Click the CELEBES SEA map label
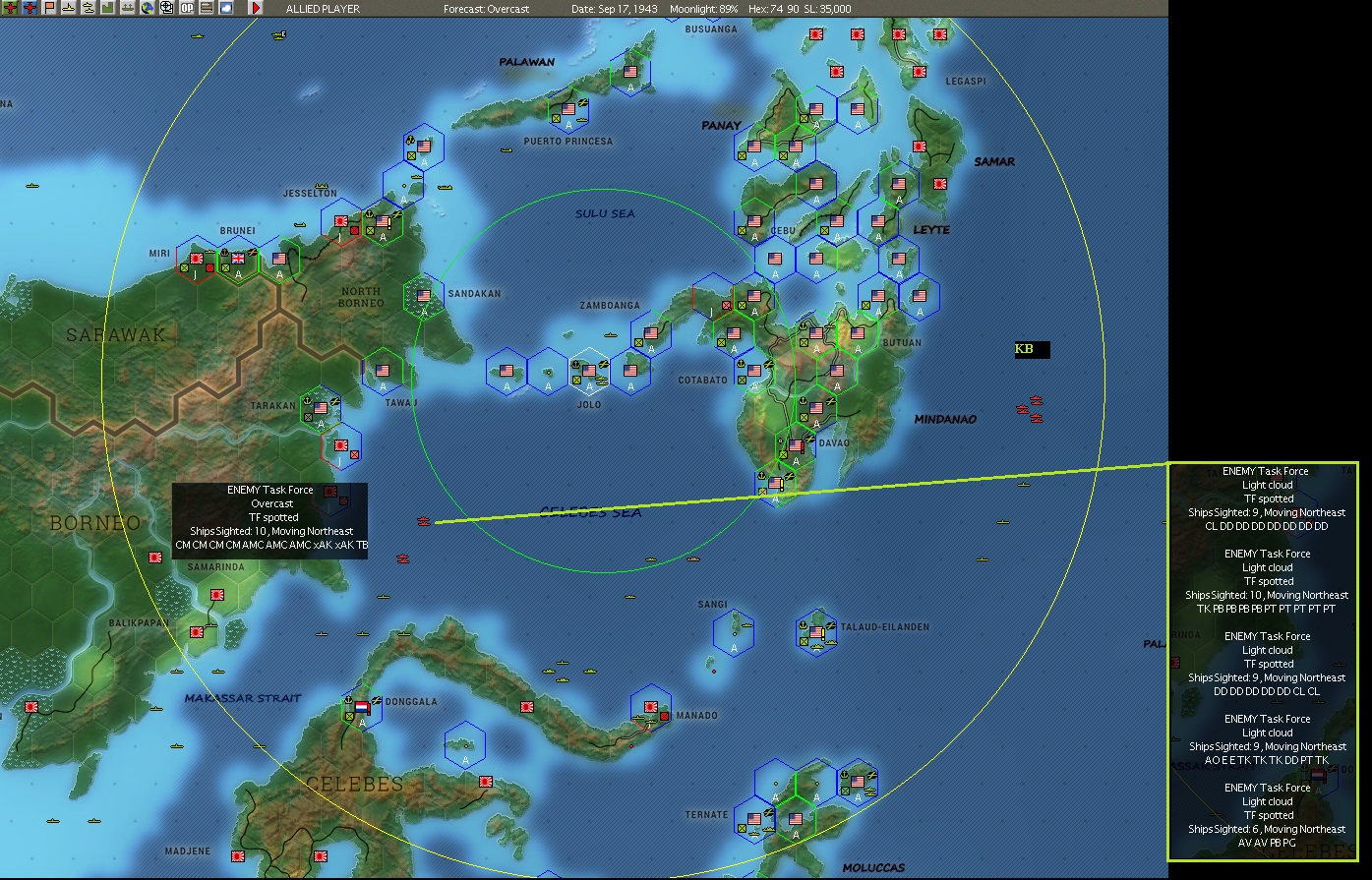The height and width of the screenshot is (880, 1372). coord(590,512)
